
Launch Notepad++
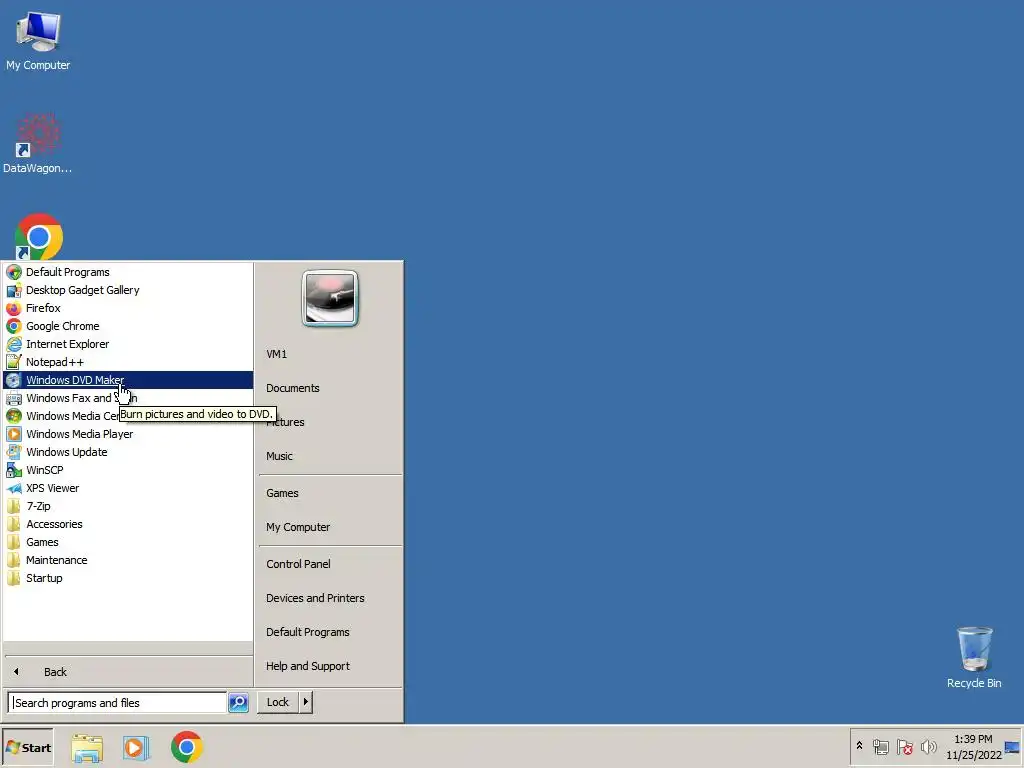(128, 362)
